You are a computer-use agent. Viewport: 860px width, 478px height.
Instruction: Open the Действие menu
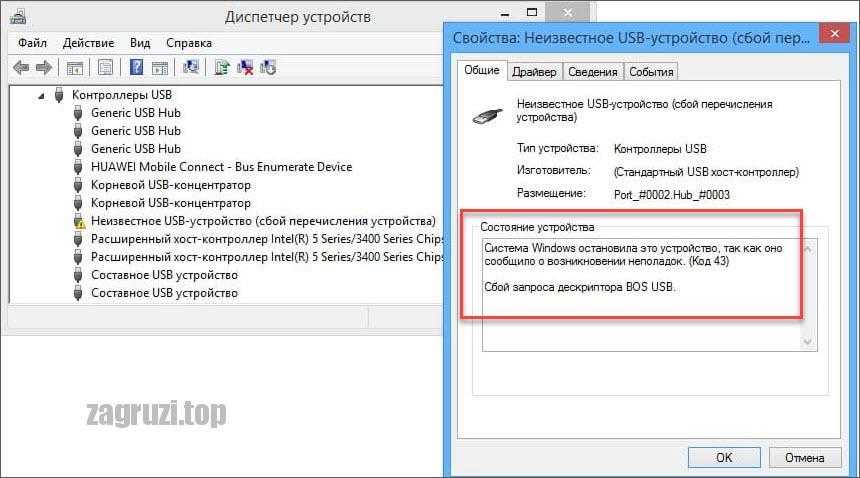point(88,43)
